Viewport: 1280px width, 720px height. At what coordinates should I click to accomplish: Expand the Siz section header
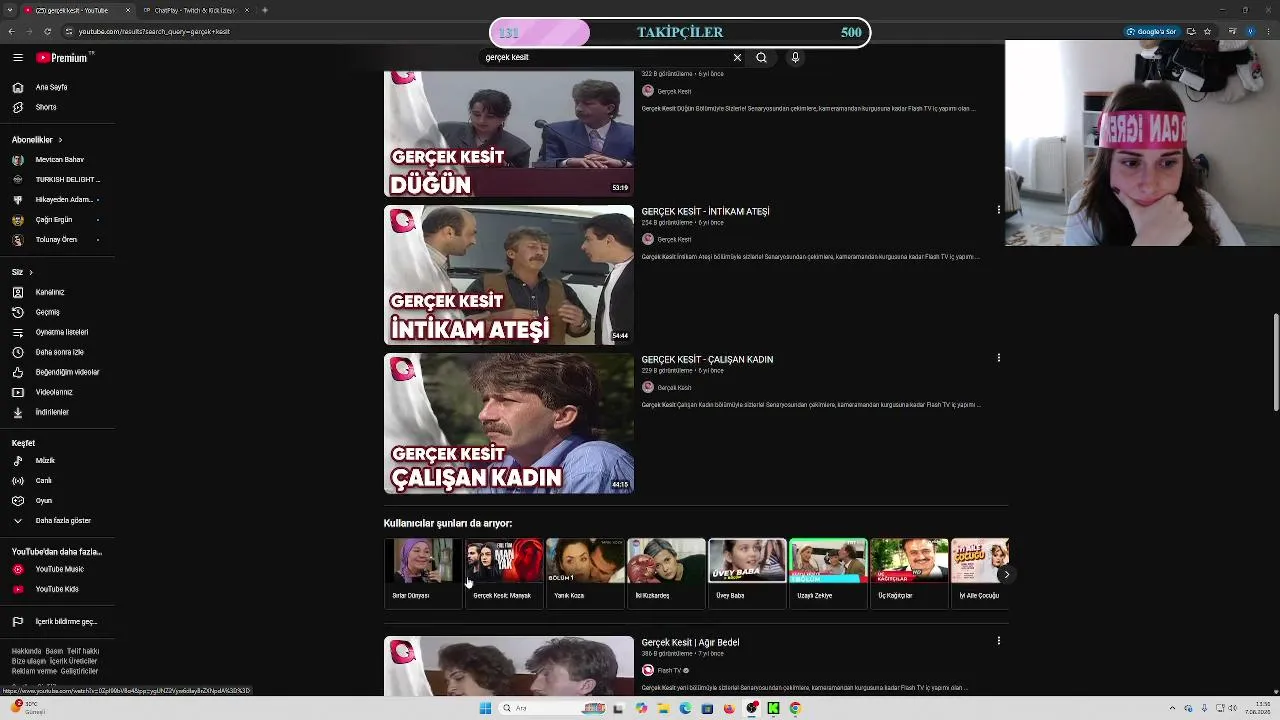[22, 272]
